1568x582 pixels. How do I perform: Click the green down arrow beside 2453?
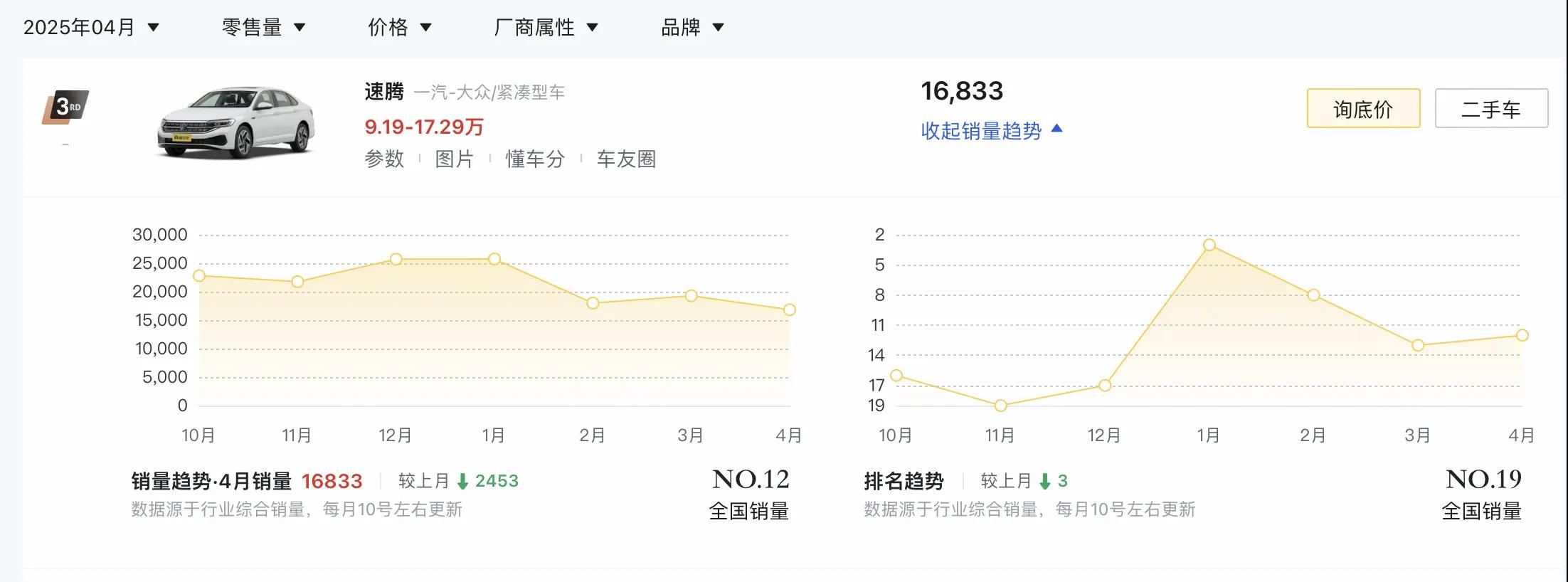pos(462,482)
